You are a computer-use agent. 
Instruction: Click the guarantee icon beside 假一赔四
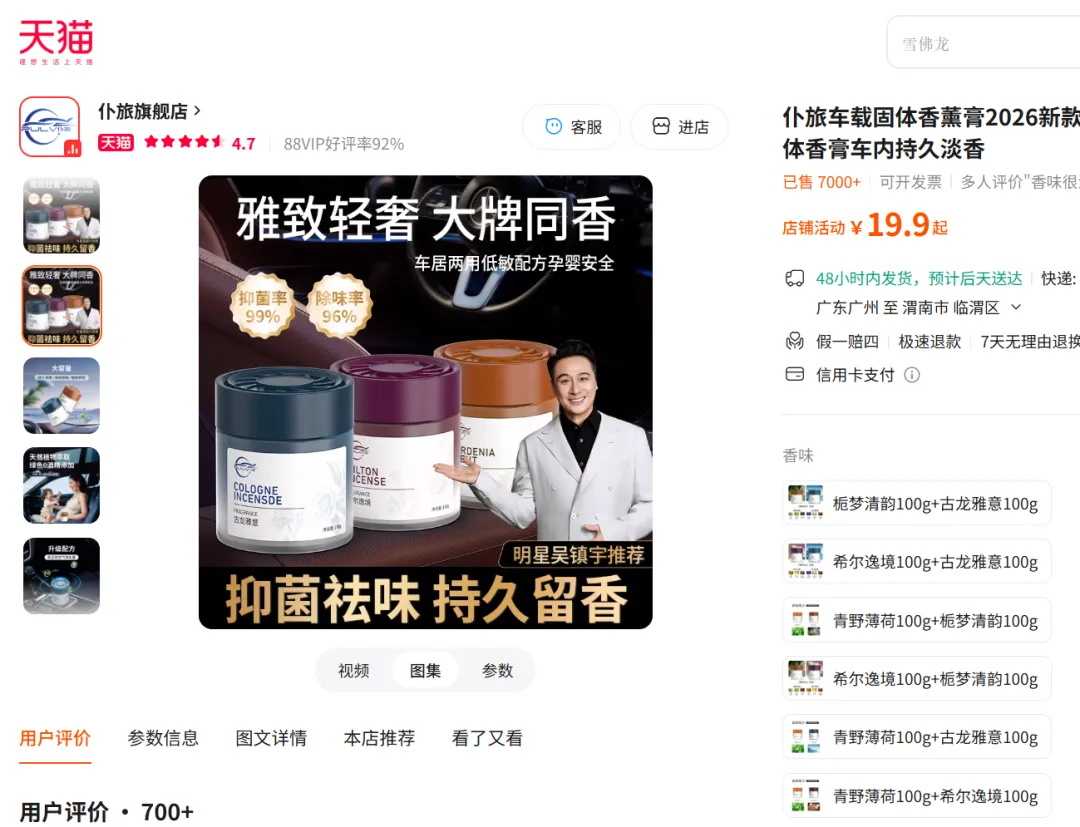[795, 341]
